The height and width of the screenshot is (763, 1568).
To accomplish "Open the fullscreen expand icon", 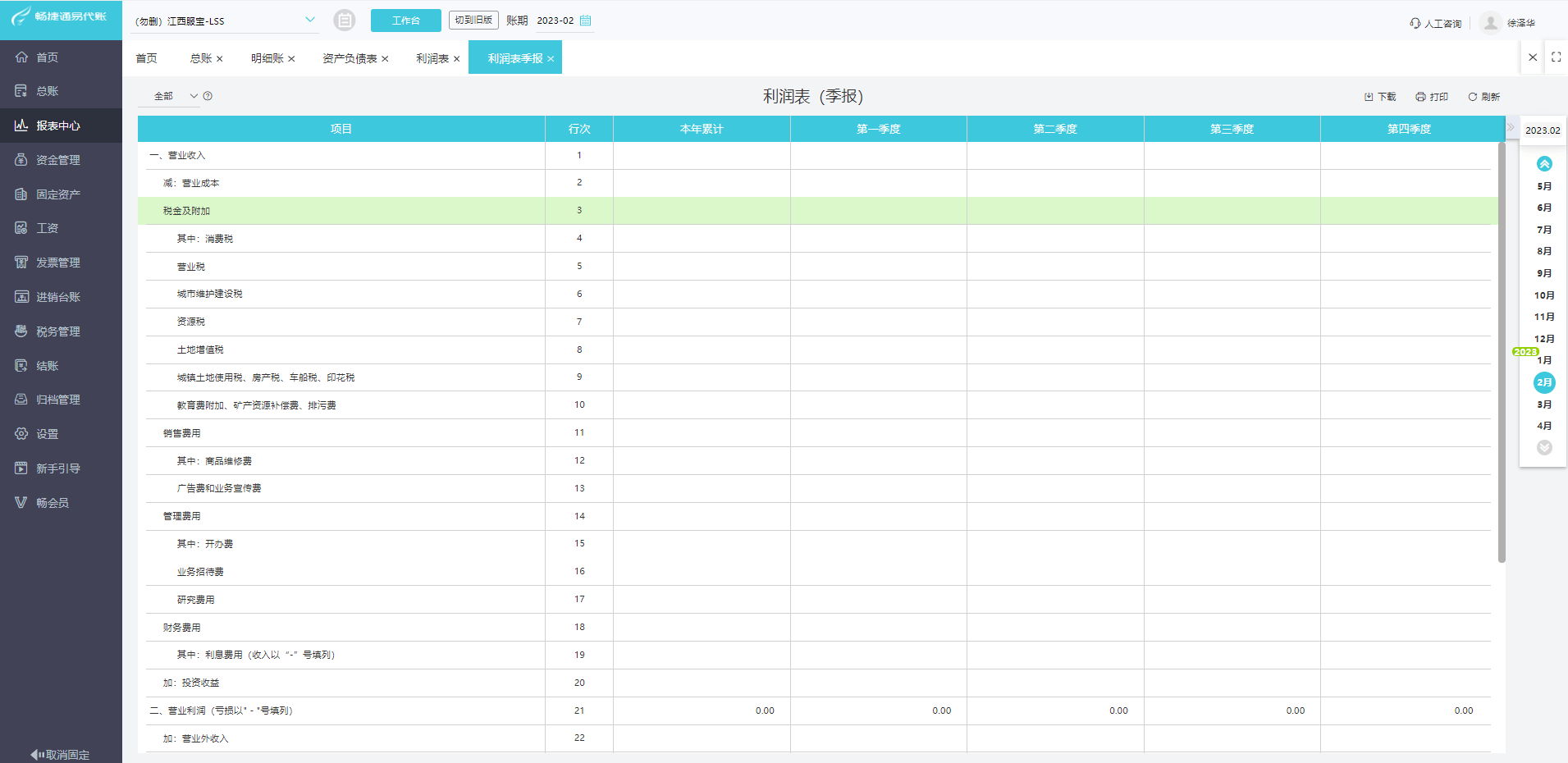I will (1556, 57).
